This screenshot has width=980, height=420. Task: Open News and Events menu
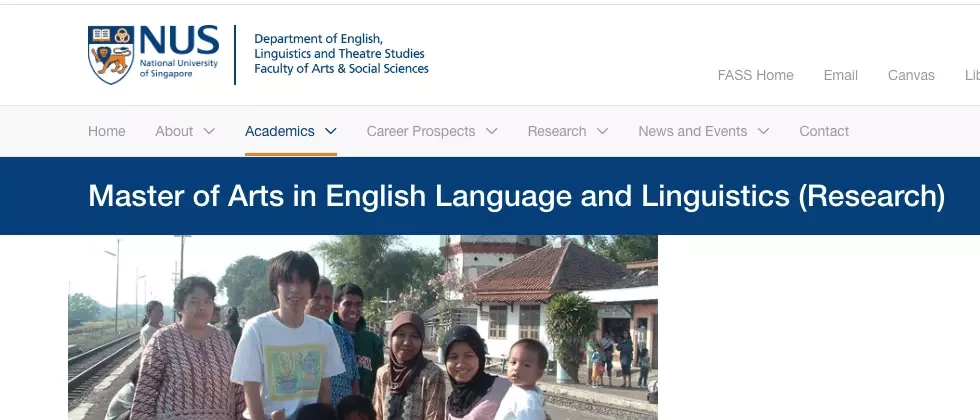(692, 131)
